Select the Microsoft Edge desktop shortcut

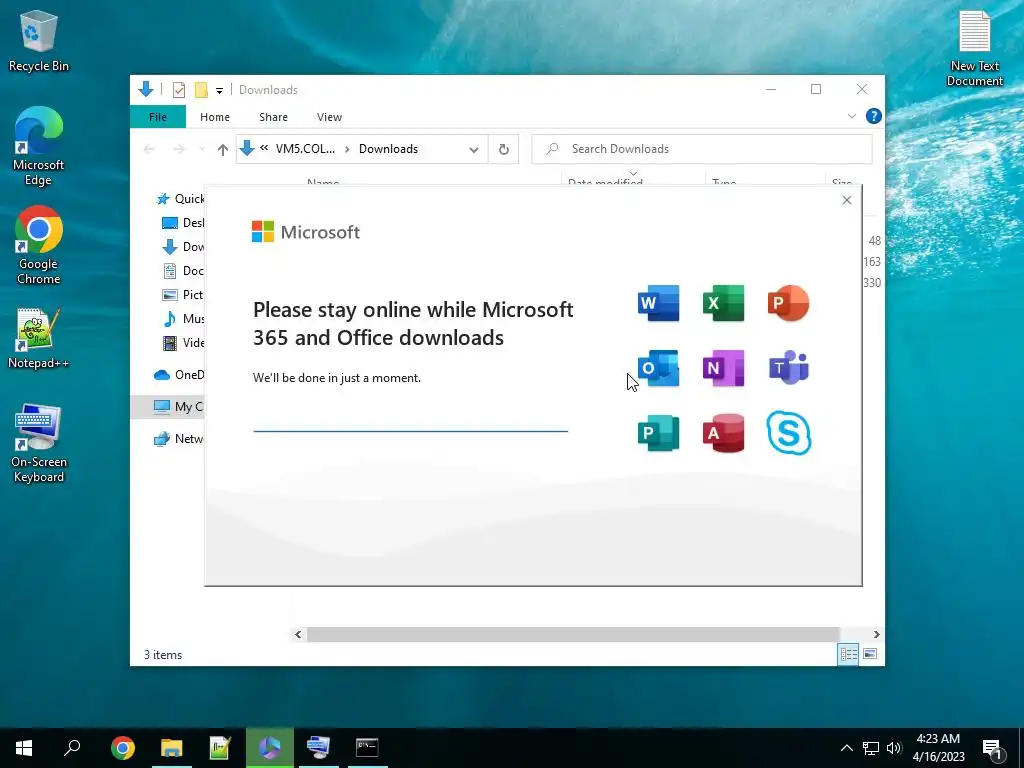click(x=39, y=146)
